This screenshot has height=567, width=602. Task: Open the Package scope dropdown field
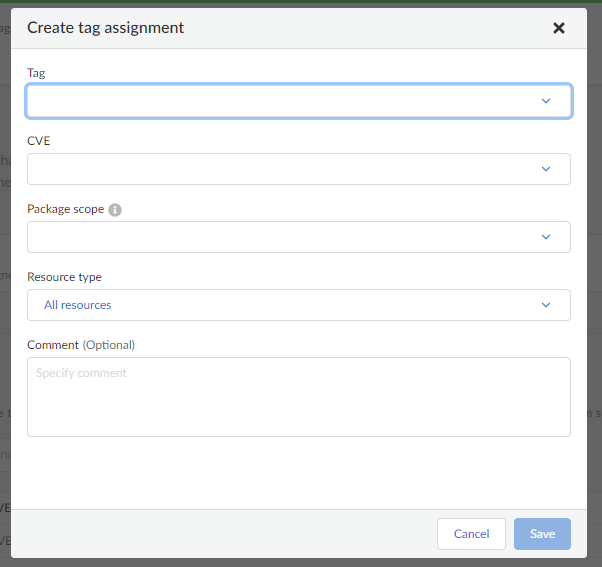click(x=299, y=237)
